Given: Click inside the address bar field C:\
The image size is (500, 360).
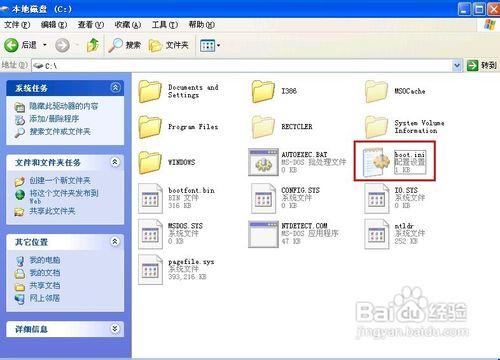Looking at the screenshot, I should (x=243, y=66).
